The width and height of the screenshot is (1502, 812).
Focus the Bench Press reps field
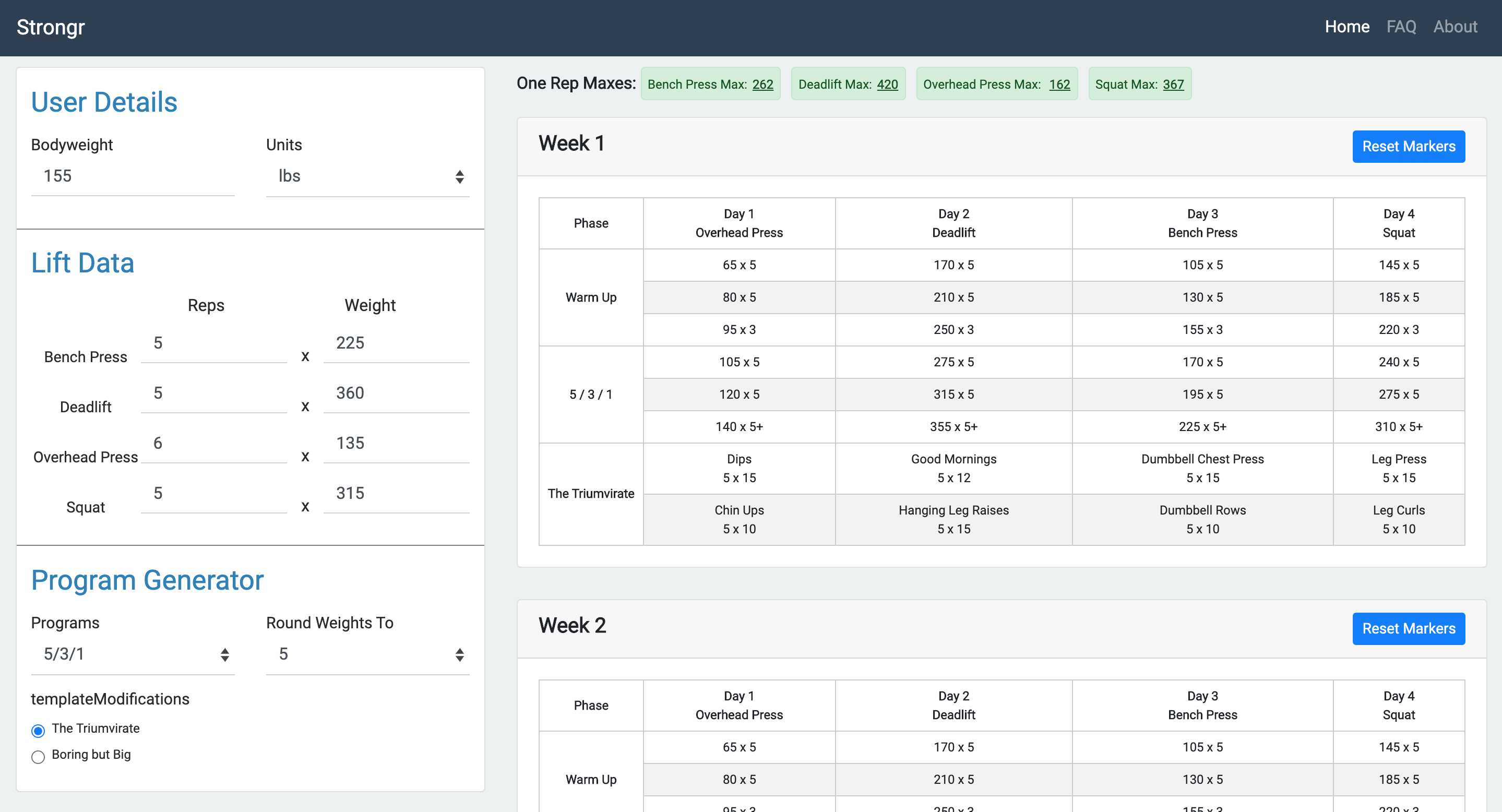pyautogui.click(x=214, y=343)
